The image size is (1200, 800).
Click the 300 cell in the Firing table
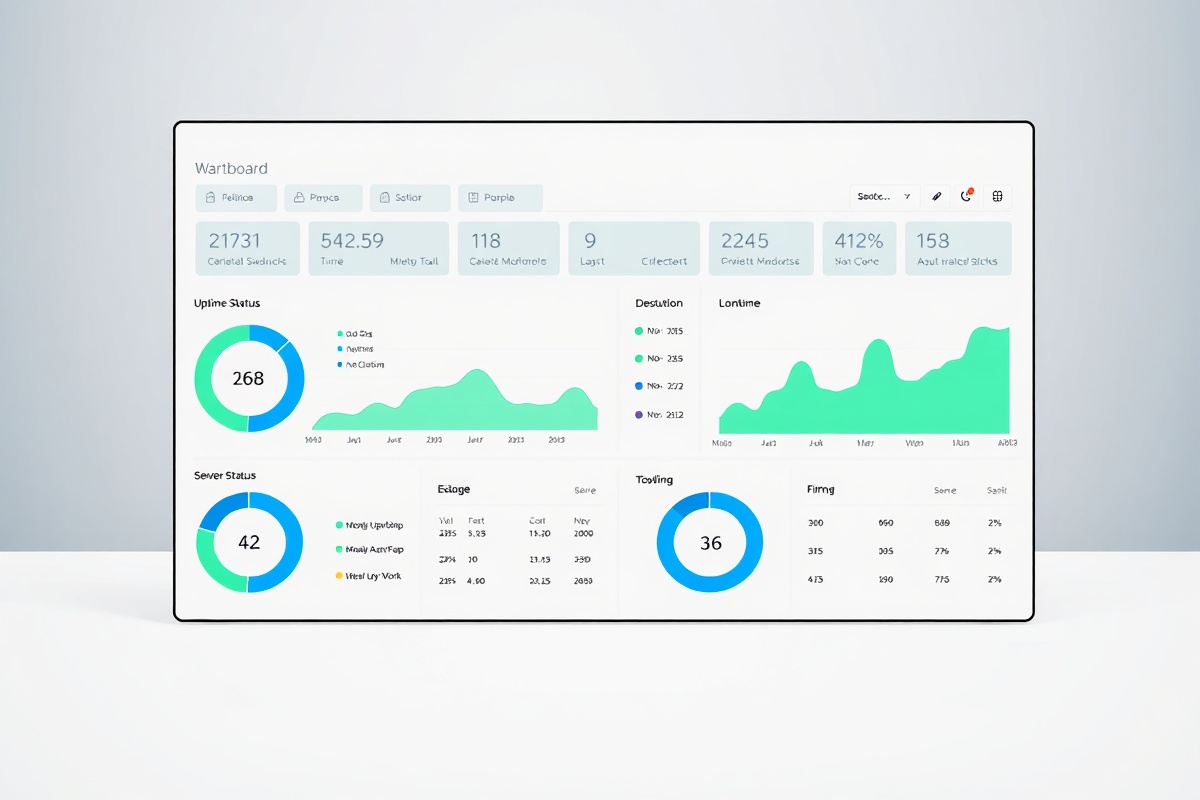[x=815, y=523]
